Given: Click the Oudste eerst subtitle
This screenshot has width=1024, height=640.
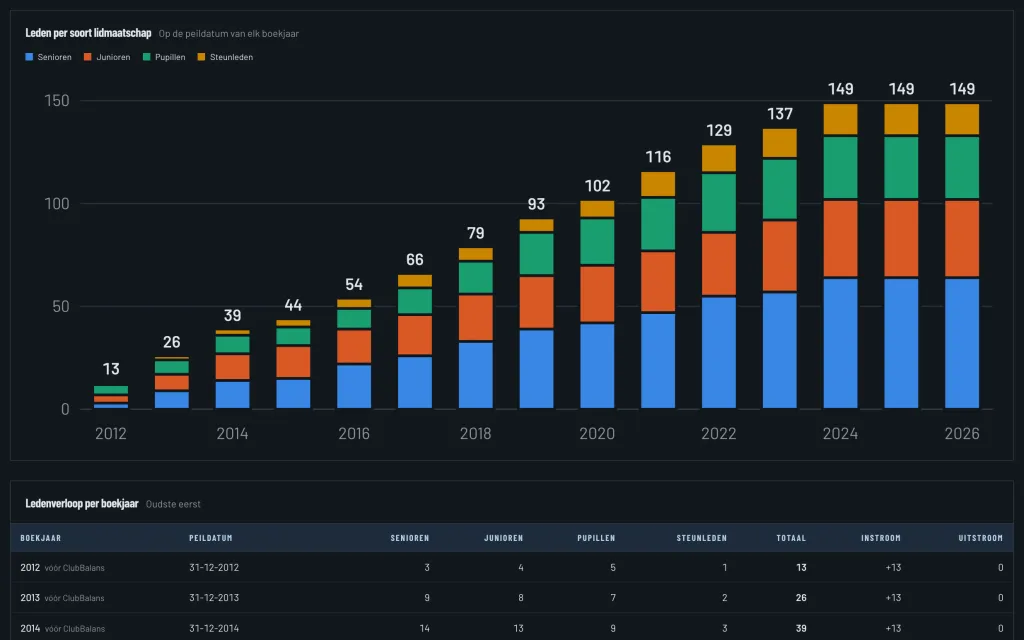Looking at the screenshot, I should coord(173,504).
